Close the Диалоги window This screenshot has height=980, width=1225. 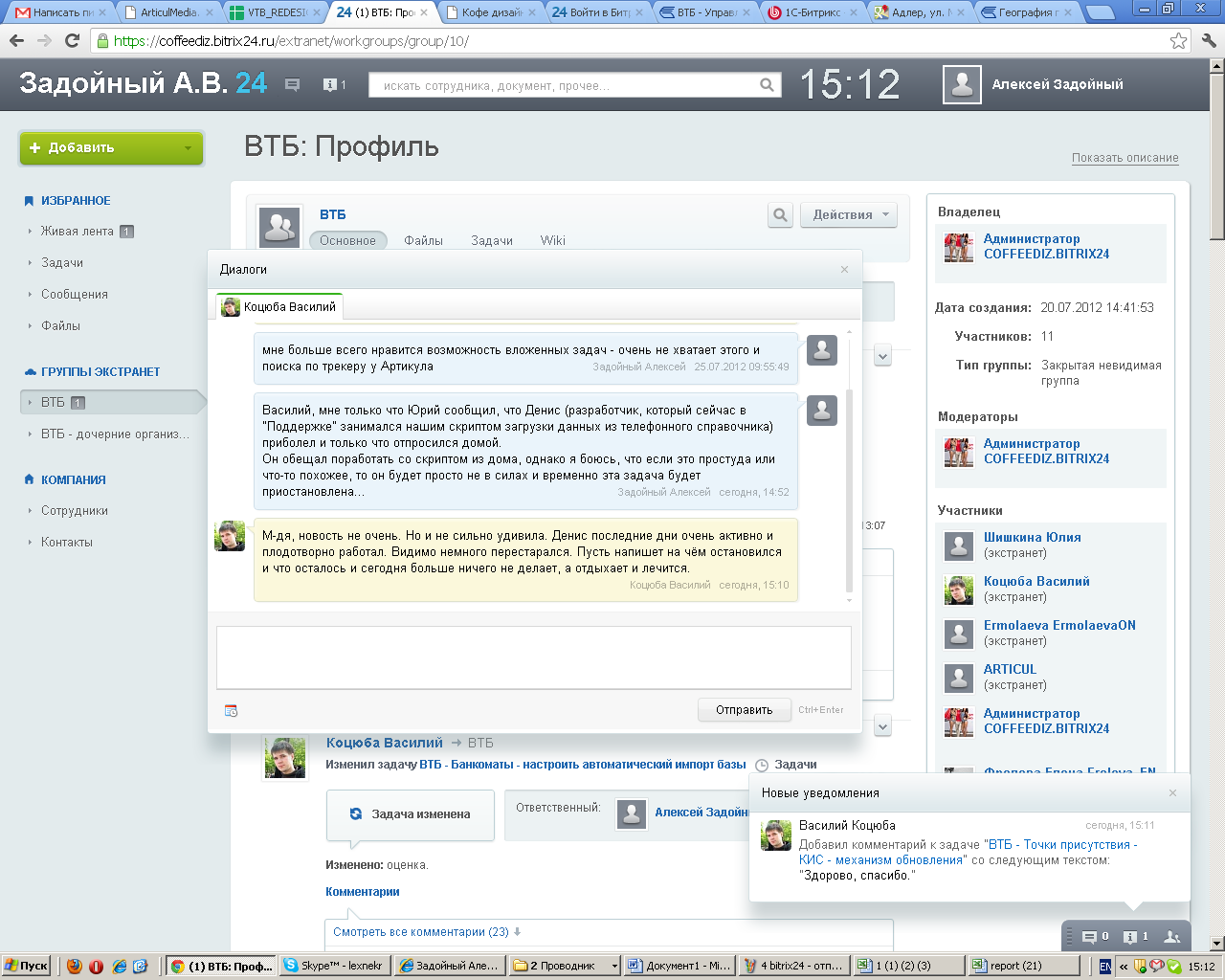click(x=844, y=270)
